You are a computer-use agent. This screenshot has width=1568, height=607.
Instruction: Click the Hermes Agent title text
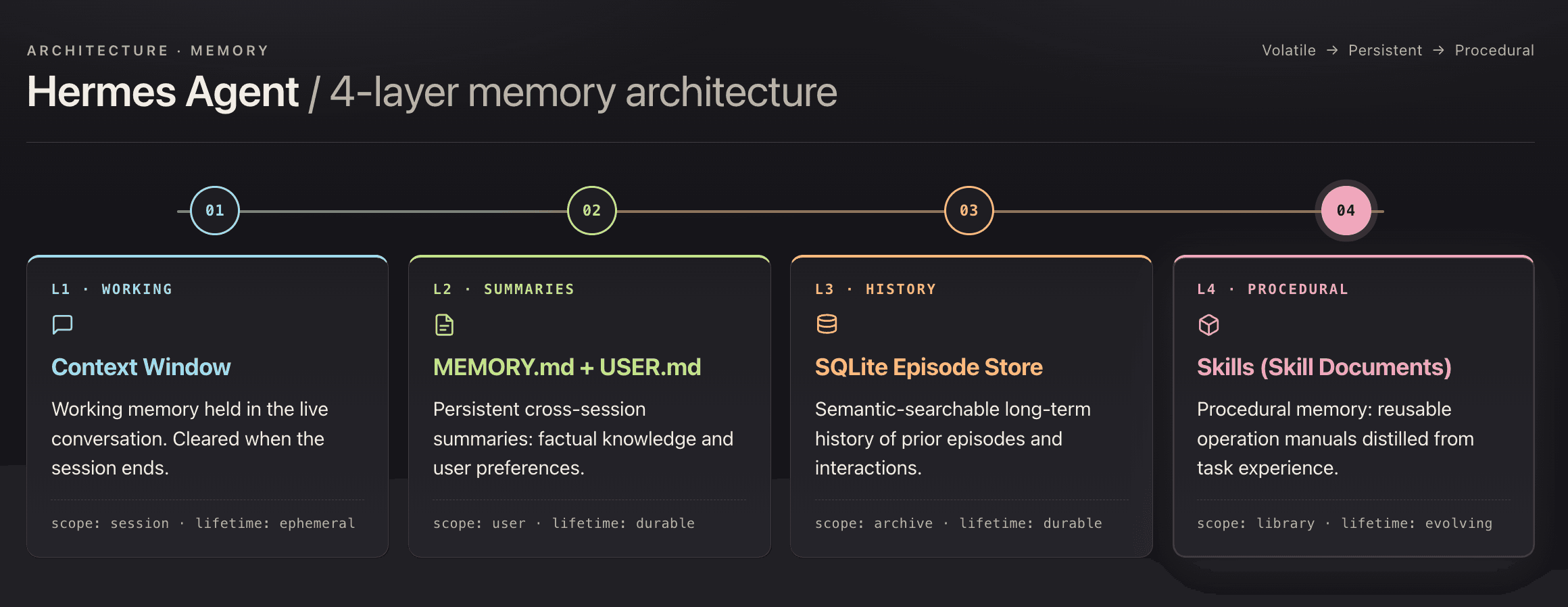tap(163, 92)
